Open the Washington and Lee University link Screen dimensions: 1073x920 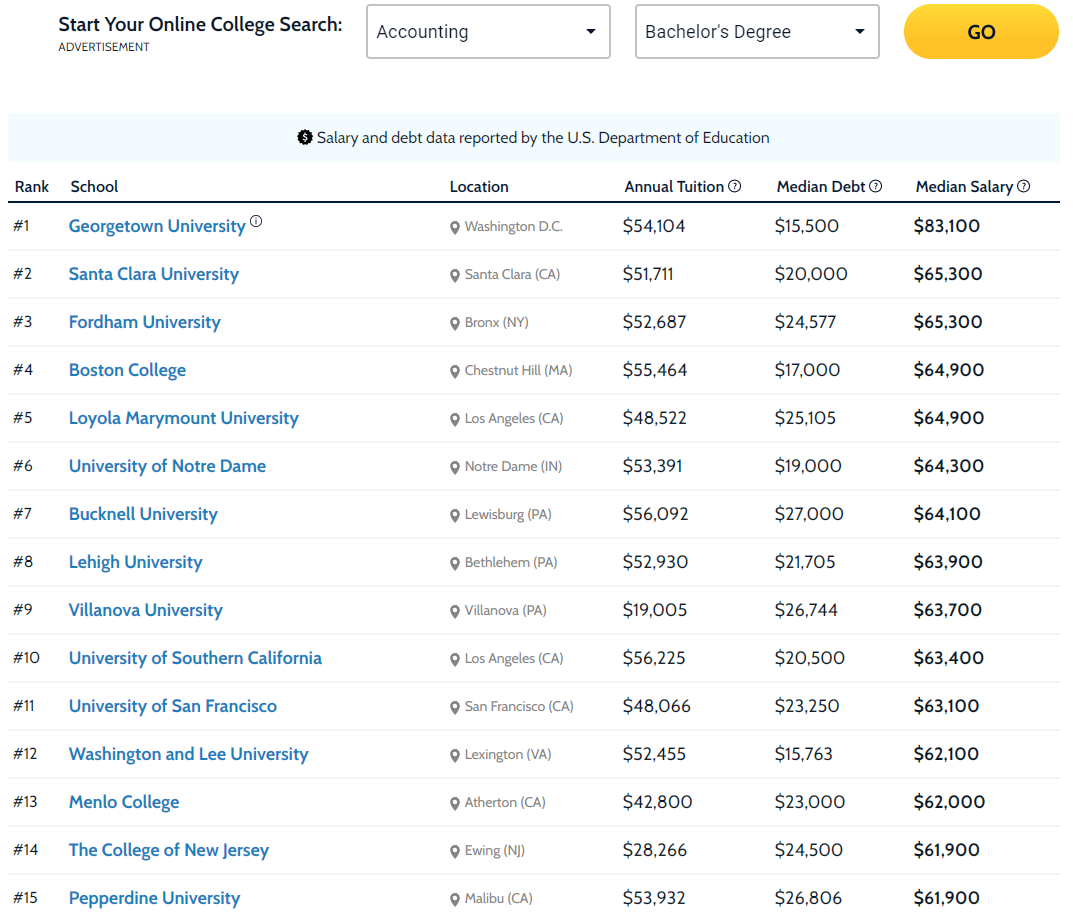tap(189, 754)
